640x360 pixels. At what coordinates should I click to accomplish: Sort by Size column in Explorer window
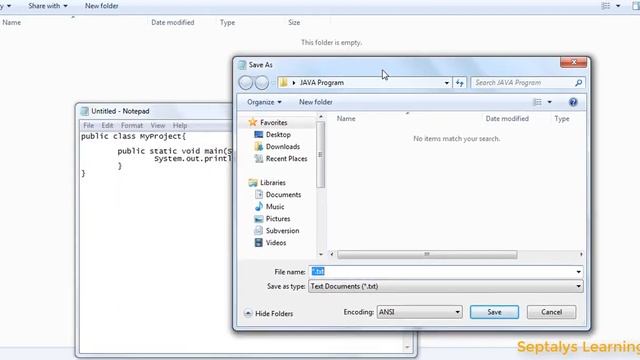tap(294, 22)
